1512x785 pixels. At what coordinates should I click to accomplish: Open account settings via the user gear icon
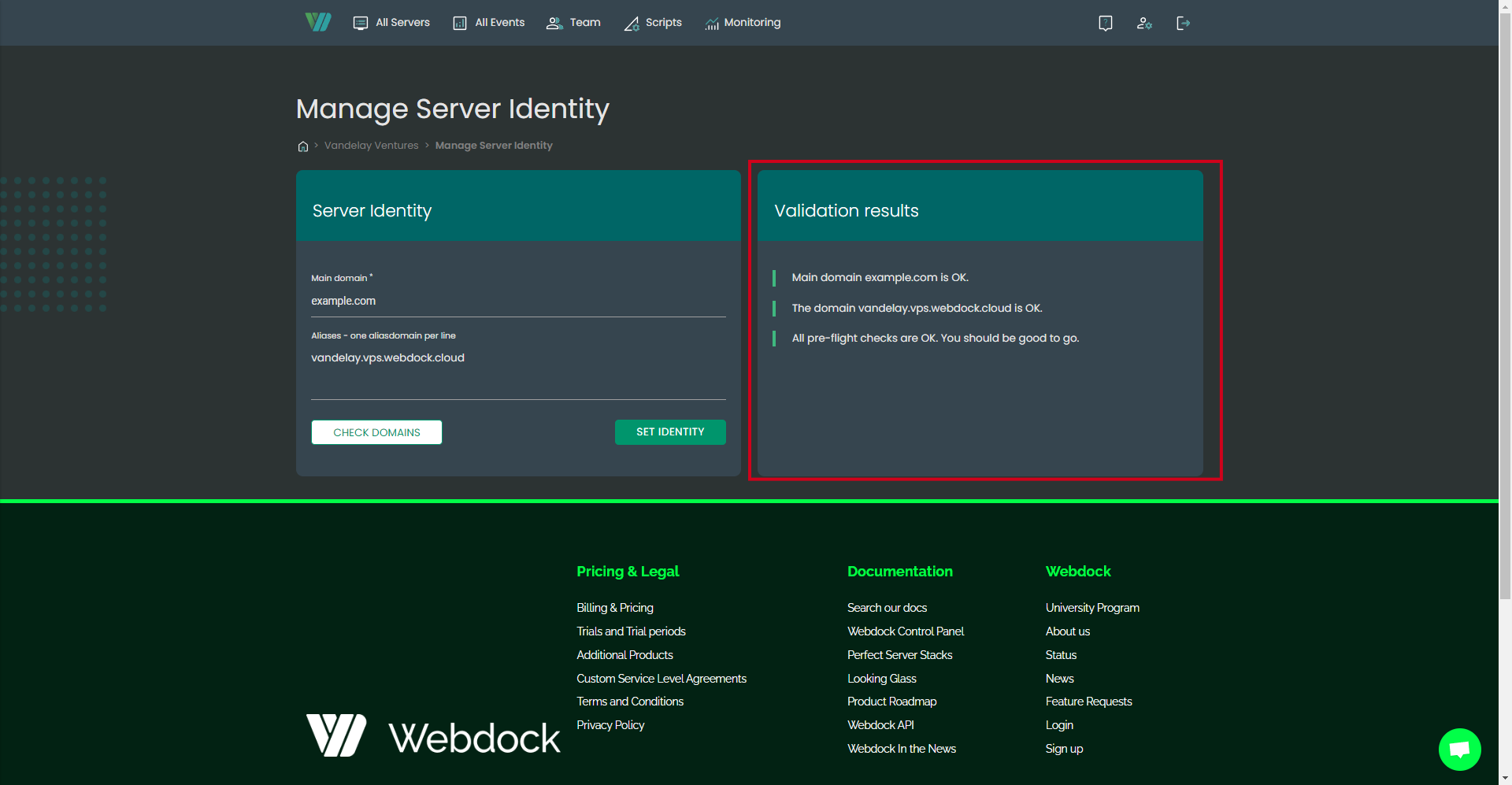(1144, 23)
